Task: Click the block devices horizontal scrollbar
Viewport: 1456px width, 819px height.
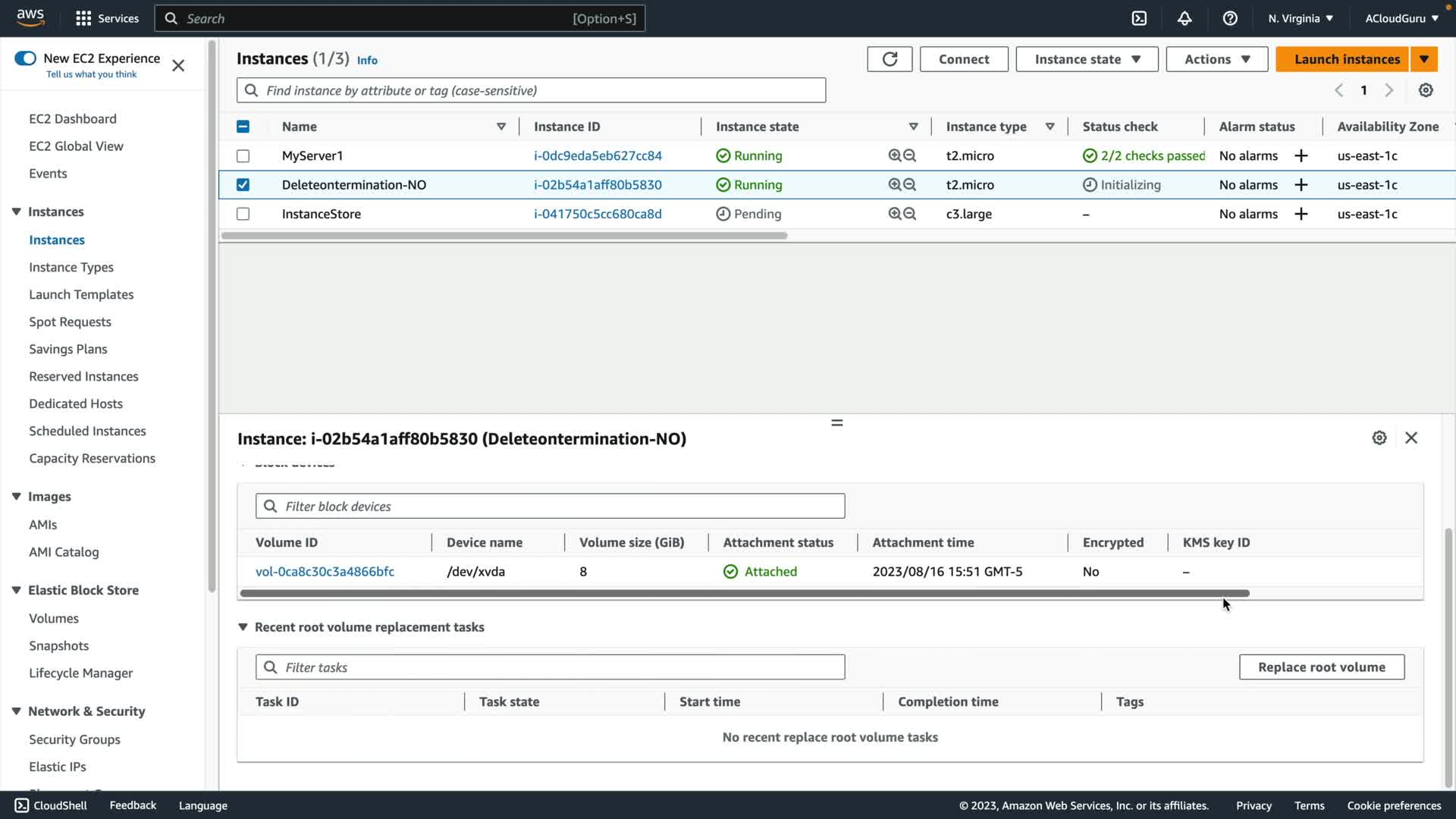Action: click(743, 593)
